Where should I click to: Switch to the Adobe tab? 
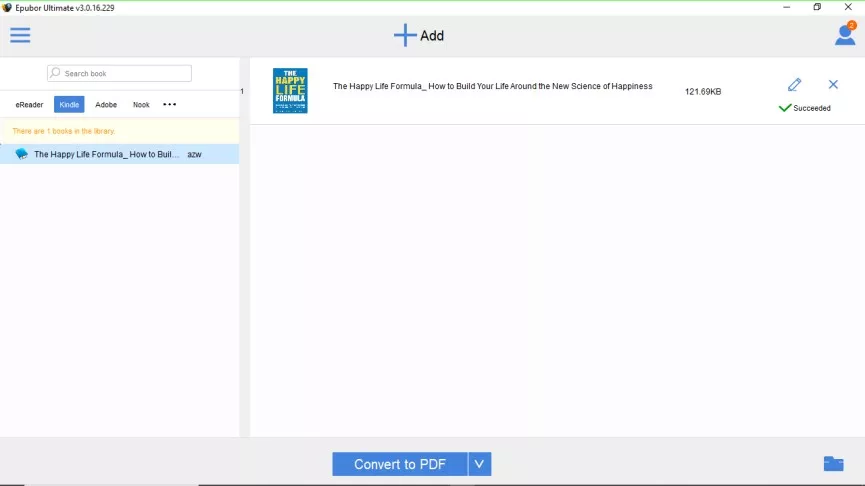[x=106, y=104]
